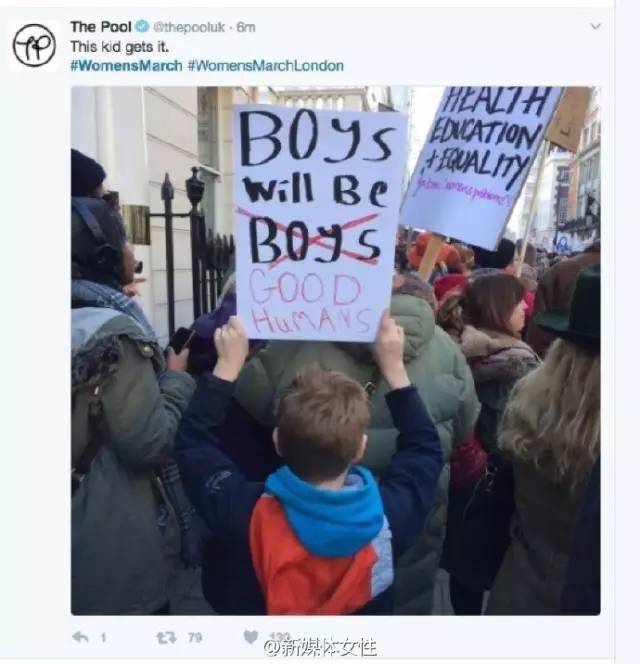Click the tweet text This kid gets it
This screenshot has height=664, width=640.
119,47
